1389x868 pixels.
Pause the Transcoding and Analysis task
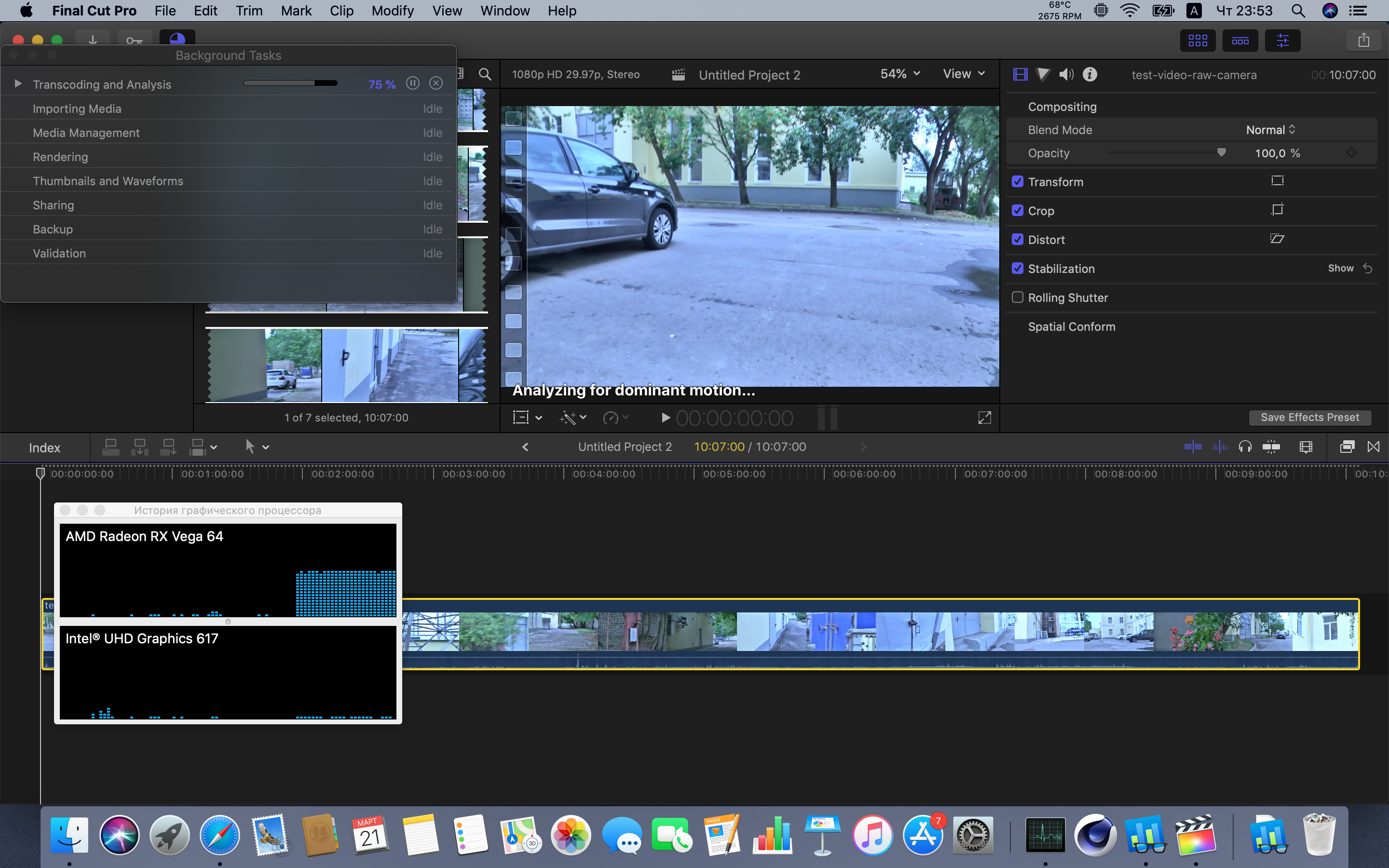[x=412, y=84]
